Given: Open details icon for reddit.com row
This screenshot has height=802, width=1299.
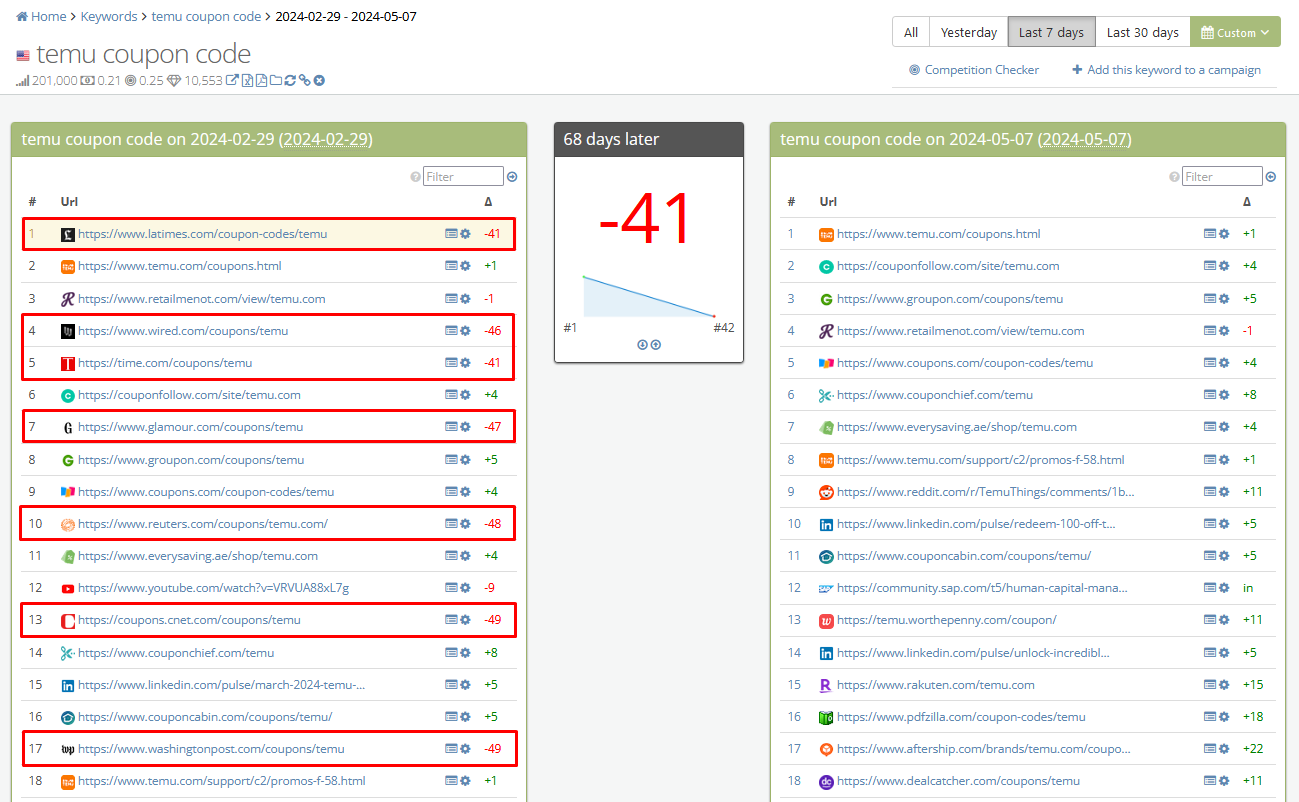Looking at the screenshot, I should tap(1210, 491).
